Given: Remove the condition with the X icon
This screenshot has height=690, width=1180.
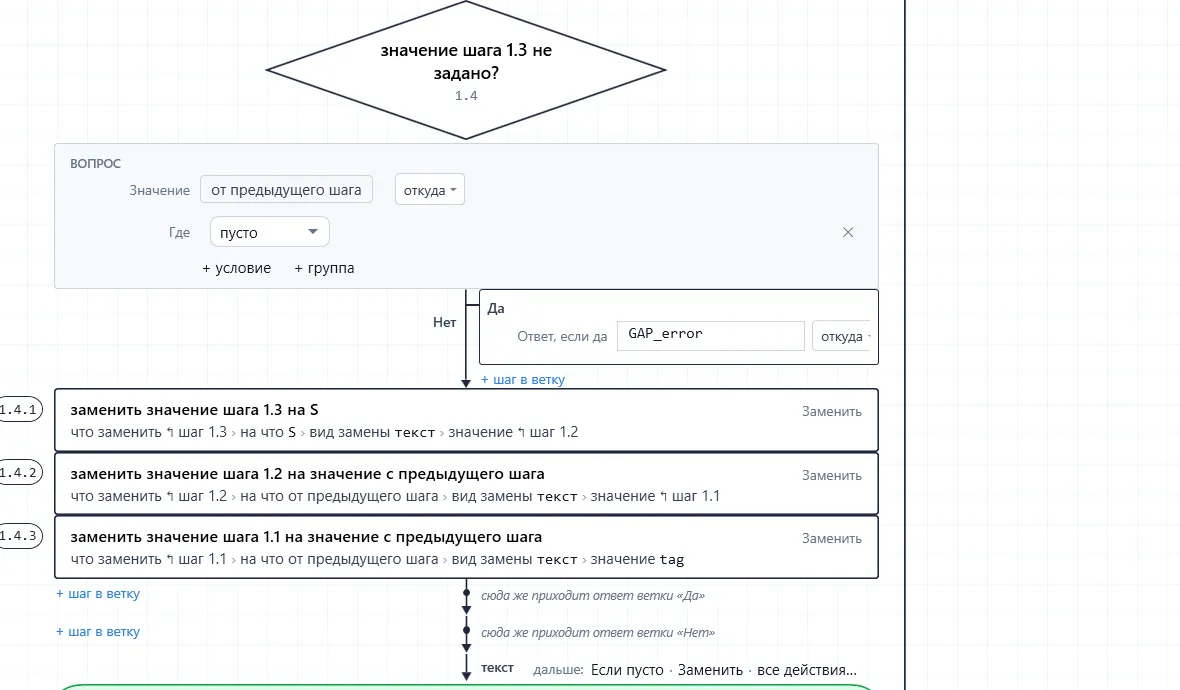Looking at the screenshot, I should [848, 233].
